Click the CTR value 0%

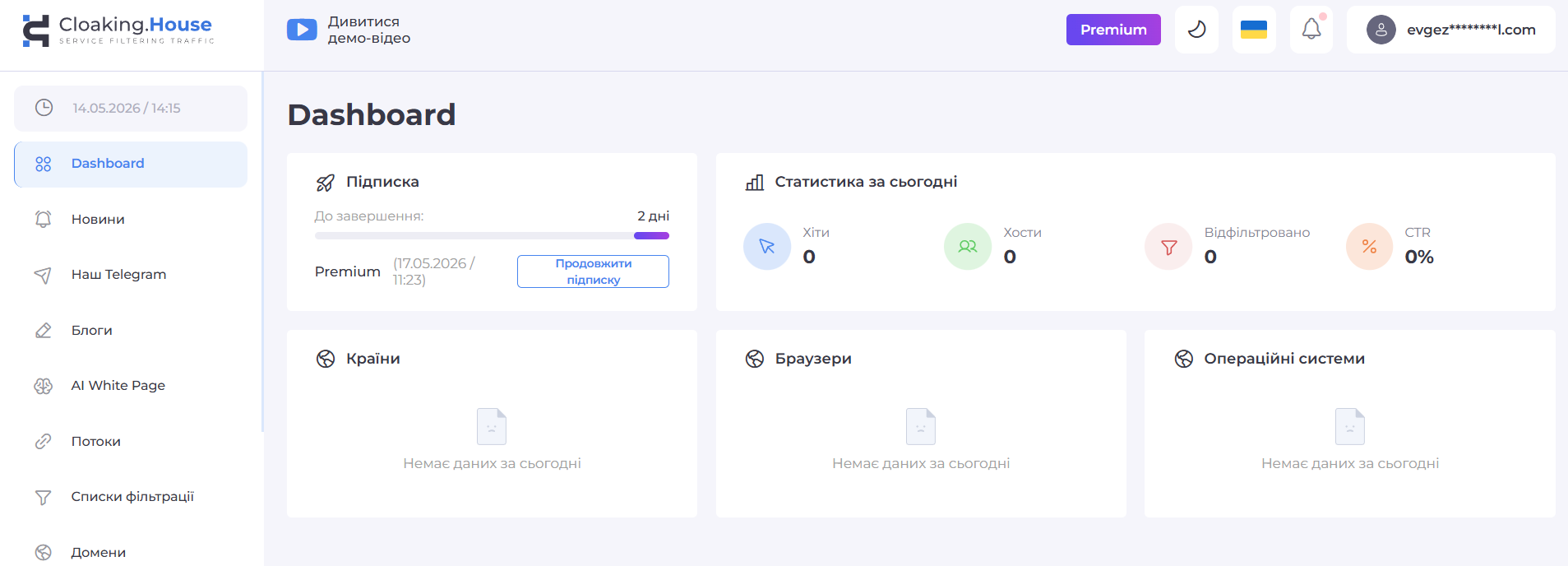click(x=1419, y=257)
